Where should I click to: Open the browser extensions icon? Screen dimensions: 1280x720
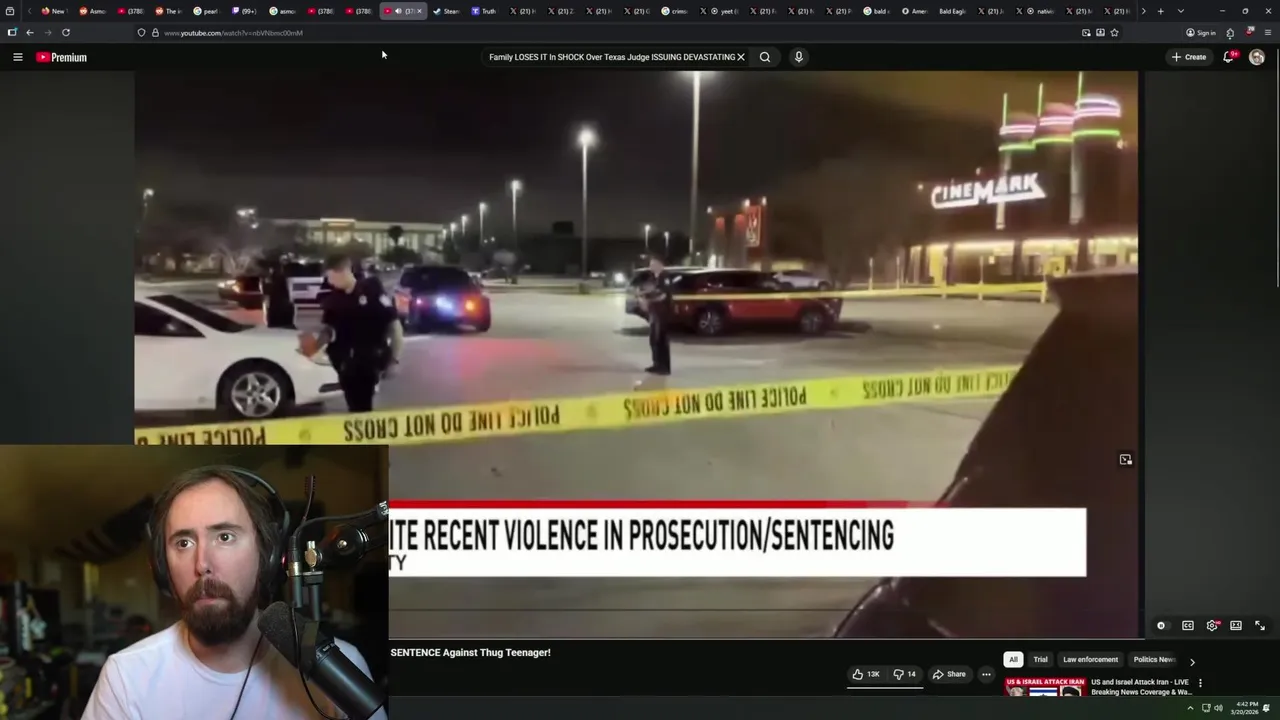tap(1230, 33)
